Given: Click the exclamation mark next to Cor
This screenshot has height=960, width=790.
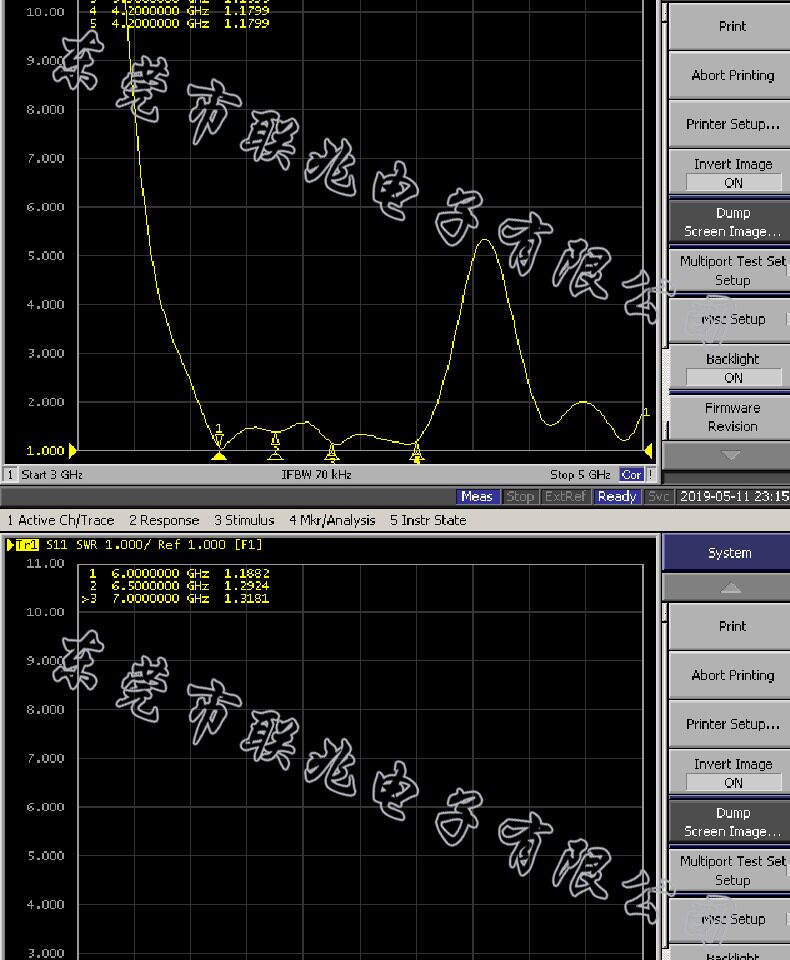Looking at the screenshot, I should click(650, 474).
